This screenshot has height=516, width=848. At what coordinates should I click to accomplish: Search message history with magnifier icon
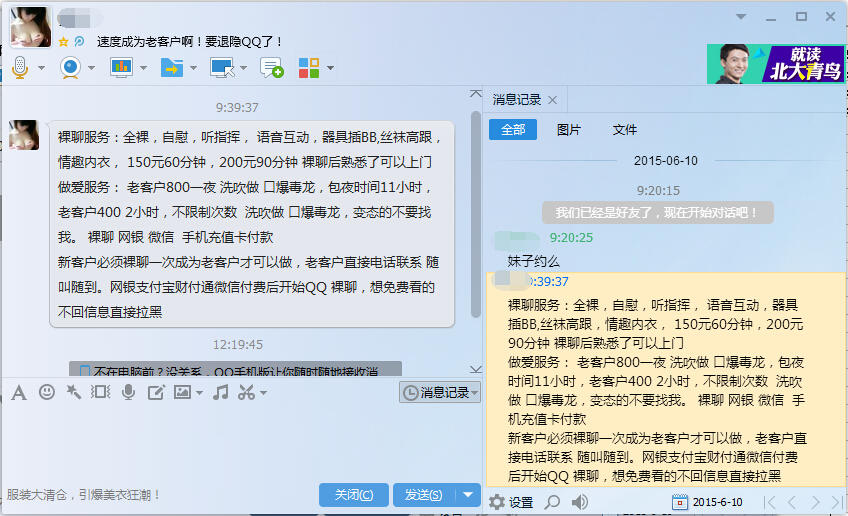(x=552, y=502)
